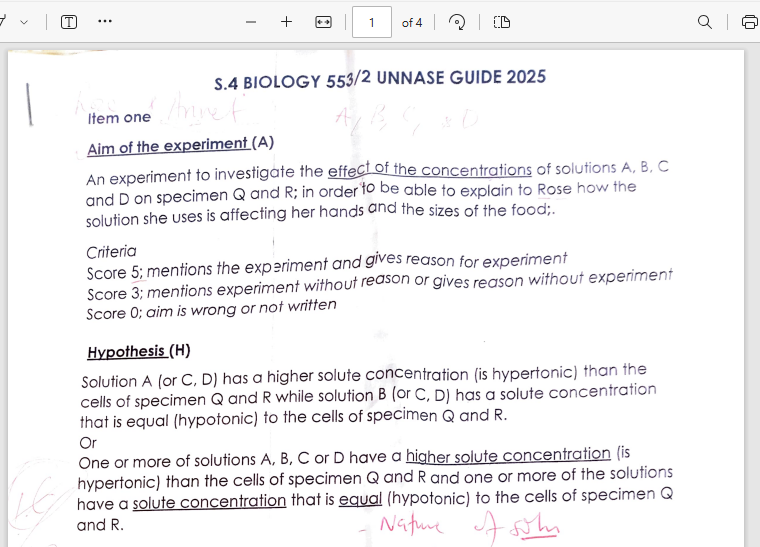
Task: Open the Page view options
Action: (x=502, y=22)
